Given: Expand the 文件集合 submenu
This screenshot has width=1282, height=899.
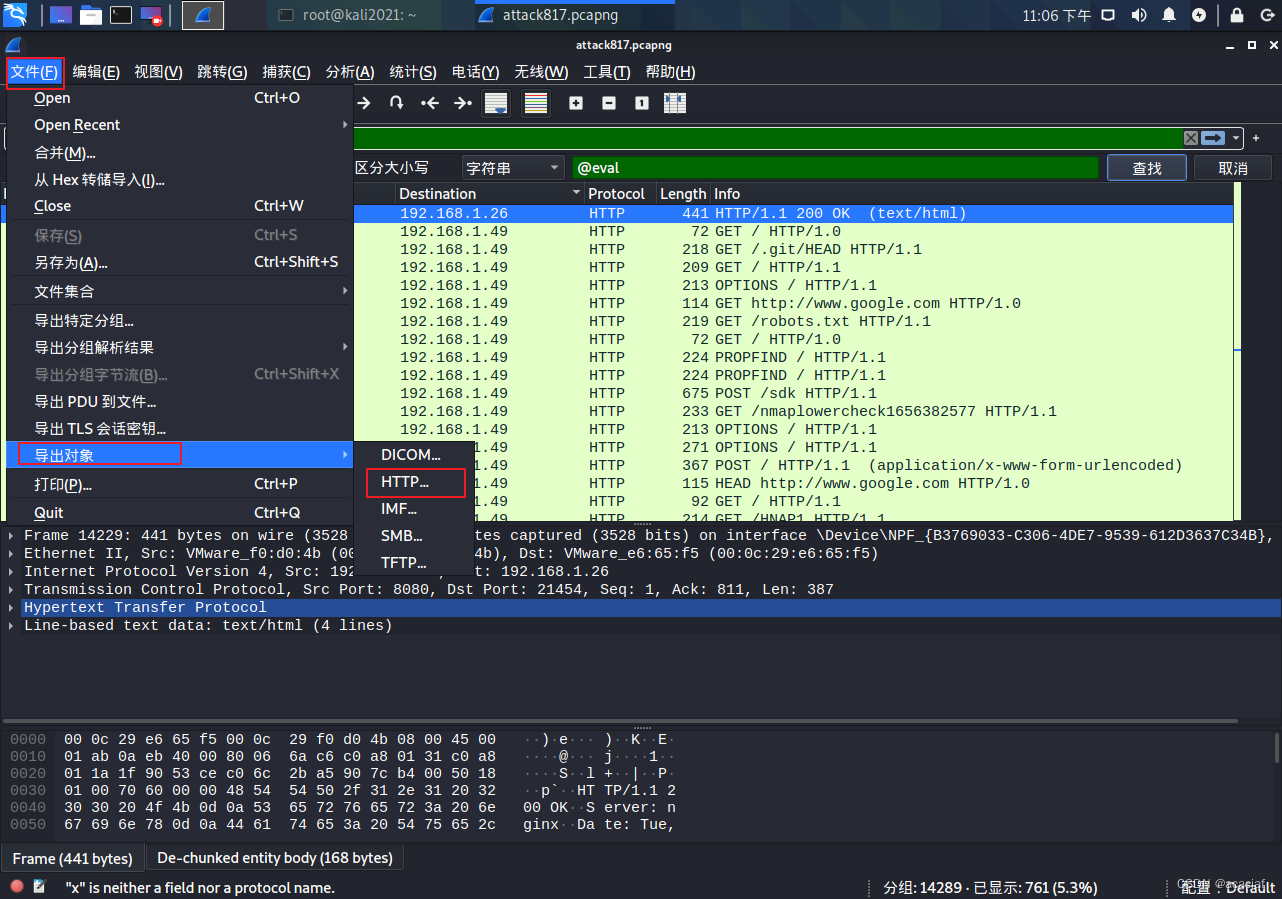Looking at the screenshot, I should coord(180,291).
